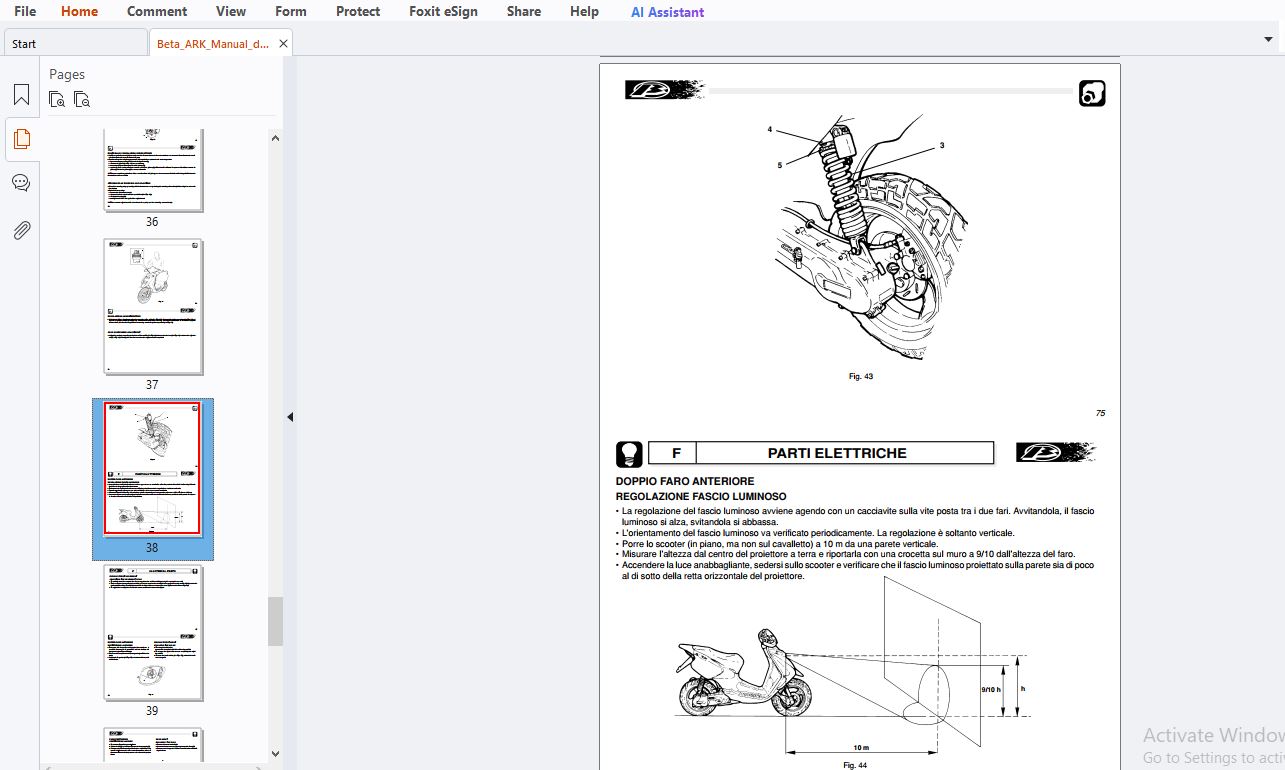Launch the AI Assistant tab
Image resolution: width=1285 pixels, height=770 pixels.
(667, 12)
